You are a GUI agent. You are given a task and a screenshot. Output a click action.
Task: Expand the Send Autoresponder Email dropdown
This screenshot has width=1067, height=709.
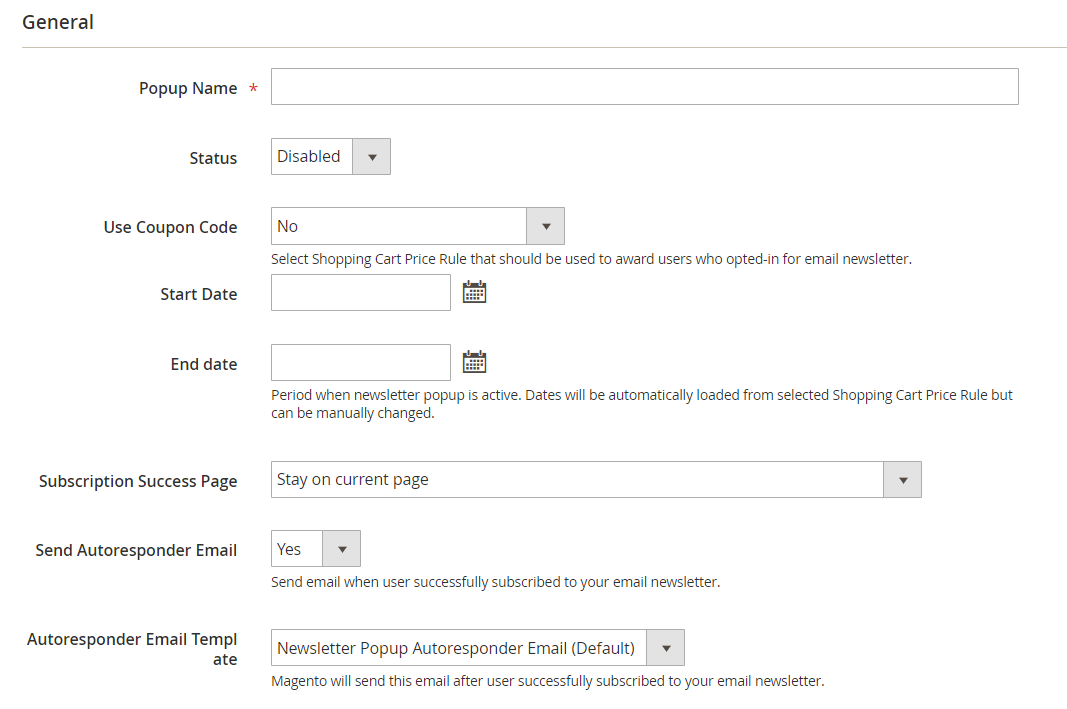[x=315, y=549]
